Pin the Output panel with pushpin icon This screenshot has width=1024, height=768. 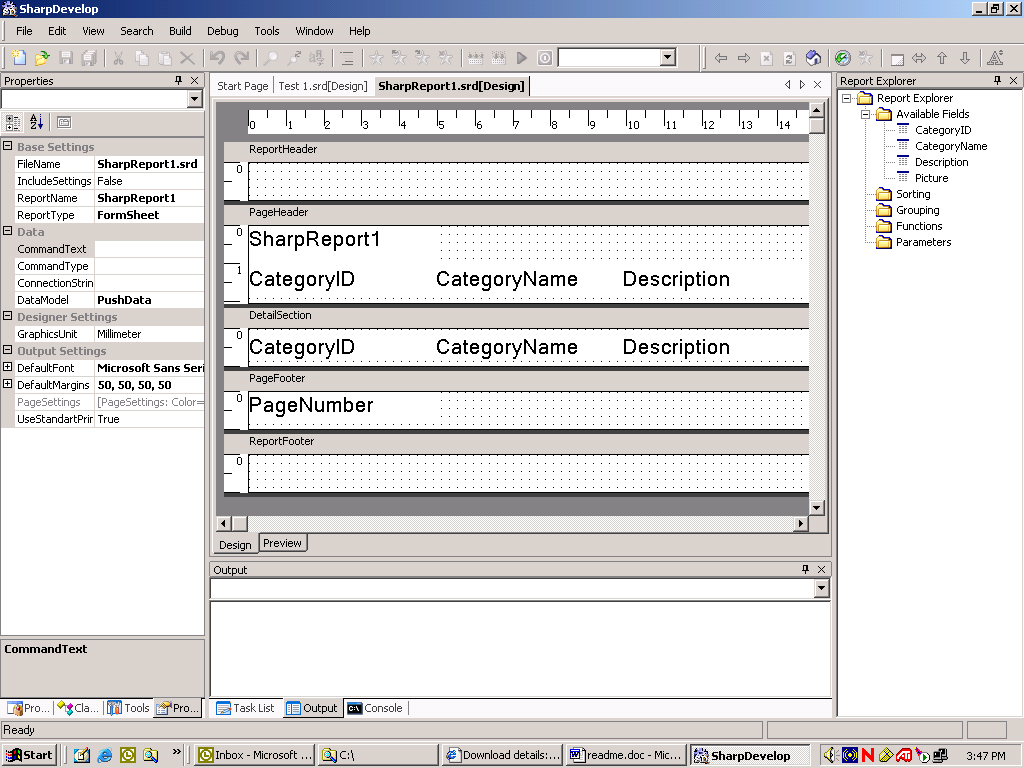pos(805,569)
